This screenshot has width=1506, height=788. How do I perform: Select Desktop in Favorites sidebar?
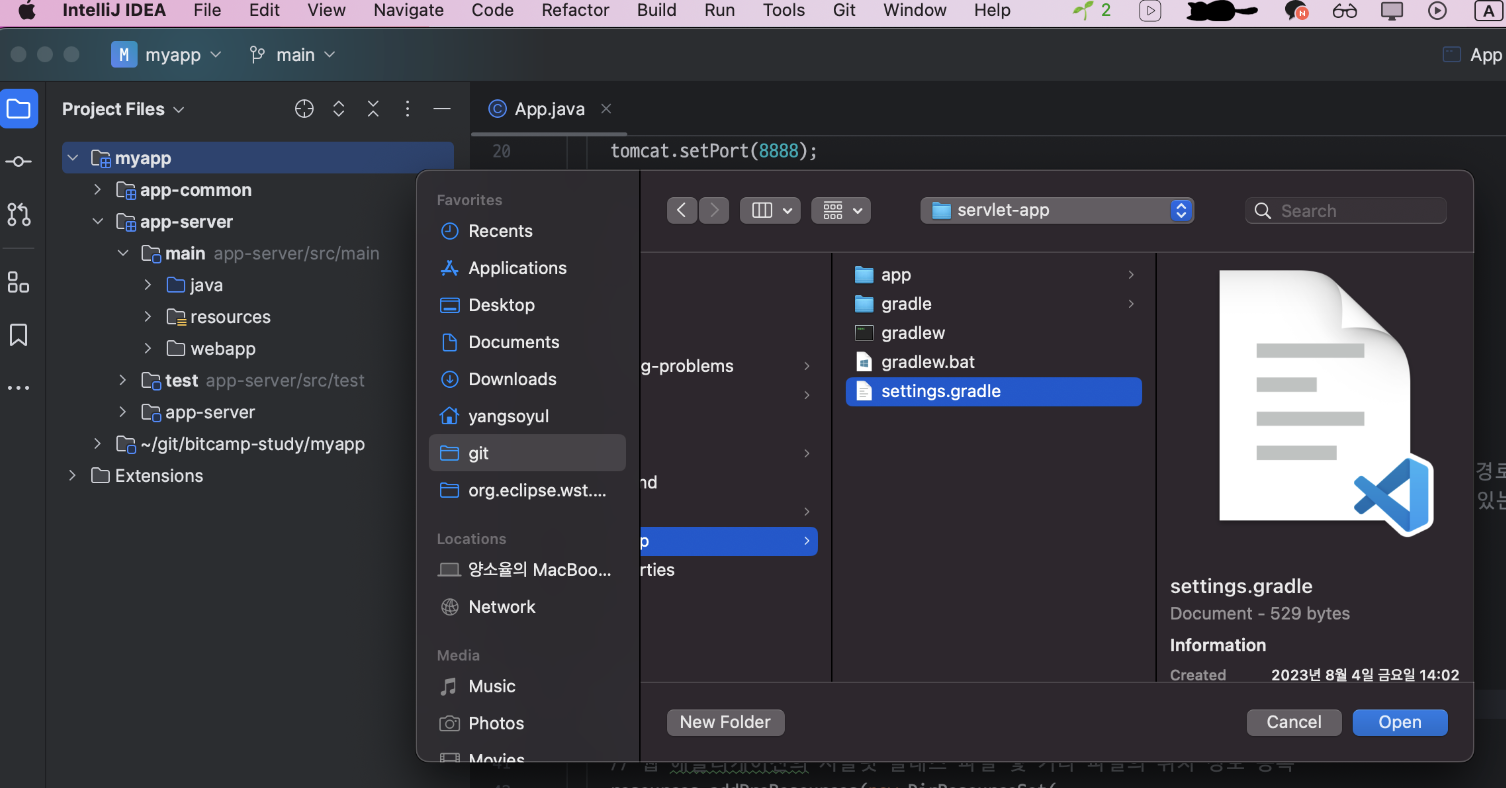[x=527, y=305]
